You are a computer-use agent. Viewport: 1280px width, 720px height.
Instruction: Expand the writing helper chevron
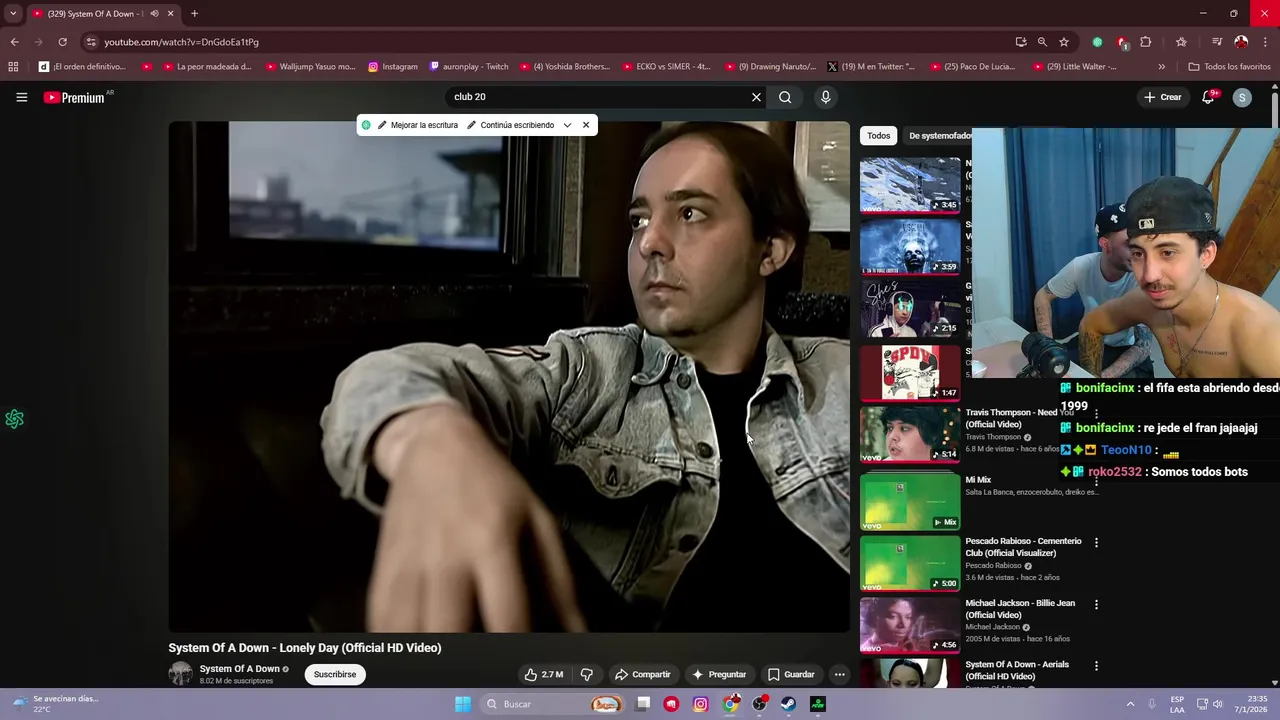point(567,125)
